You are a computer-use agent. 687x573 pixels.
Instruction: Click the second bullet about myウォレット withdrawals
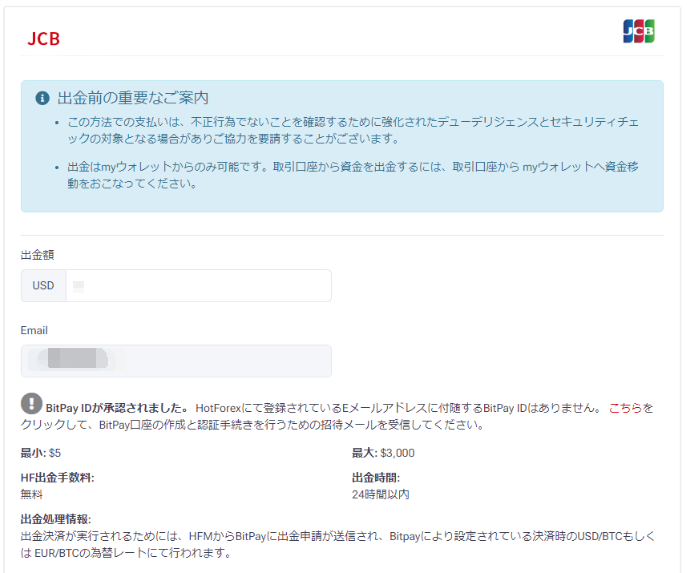click(x=345, y=176)
